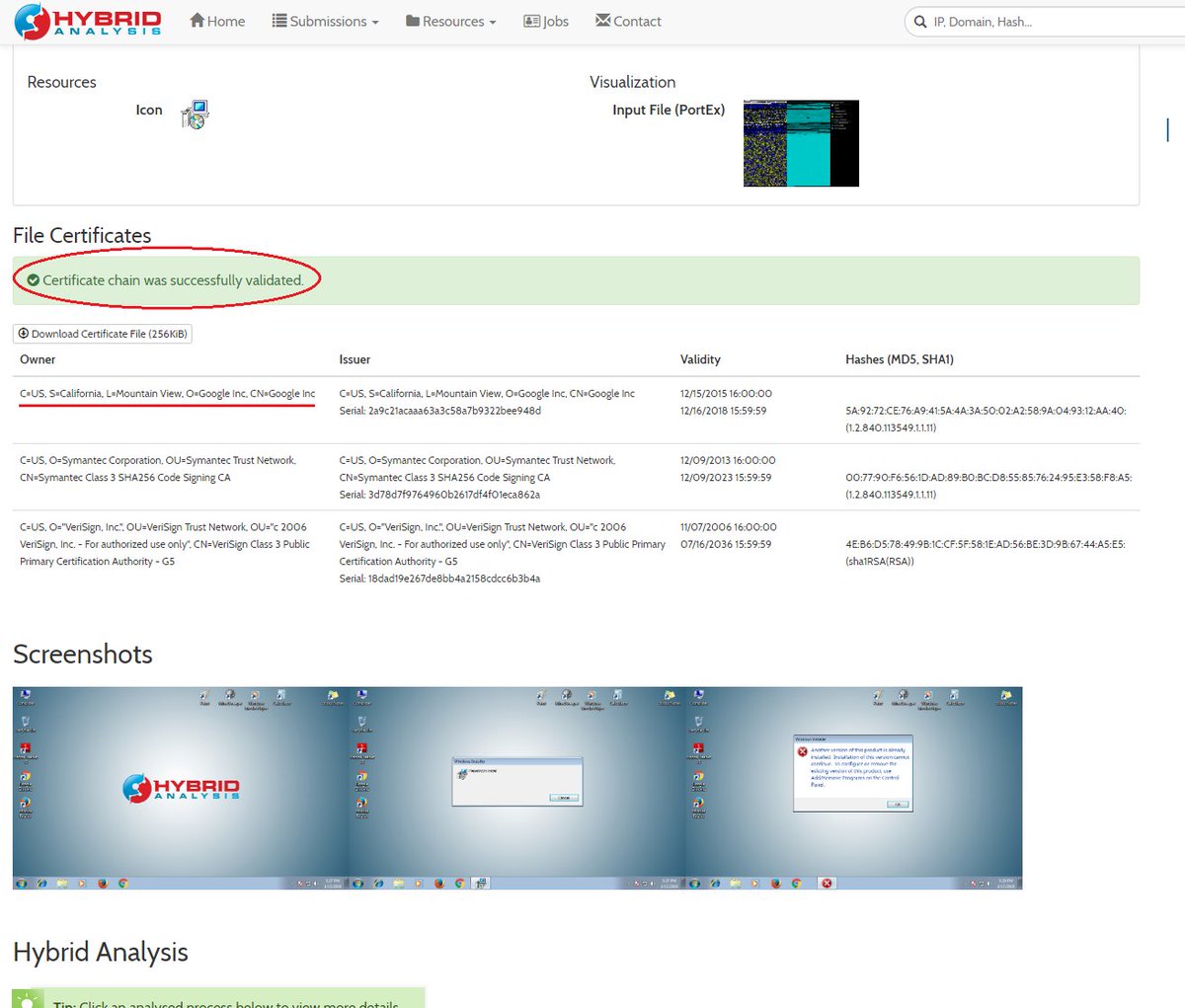The width and height of the screenshot is (1185, 1008).
Task: Select the Google Inc issuer text
Action: (x=487, y=393)
